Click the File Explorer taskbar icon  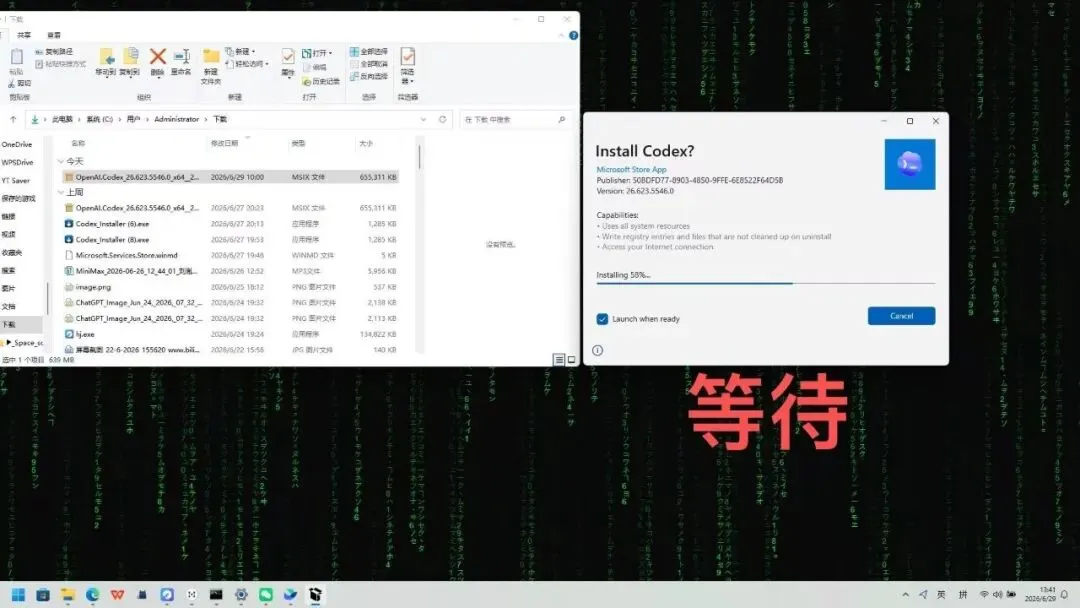(x=68, y=594)
